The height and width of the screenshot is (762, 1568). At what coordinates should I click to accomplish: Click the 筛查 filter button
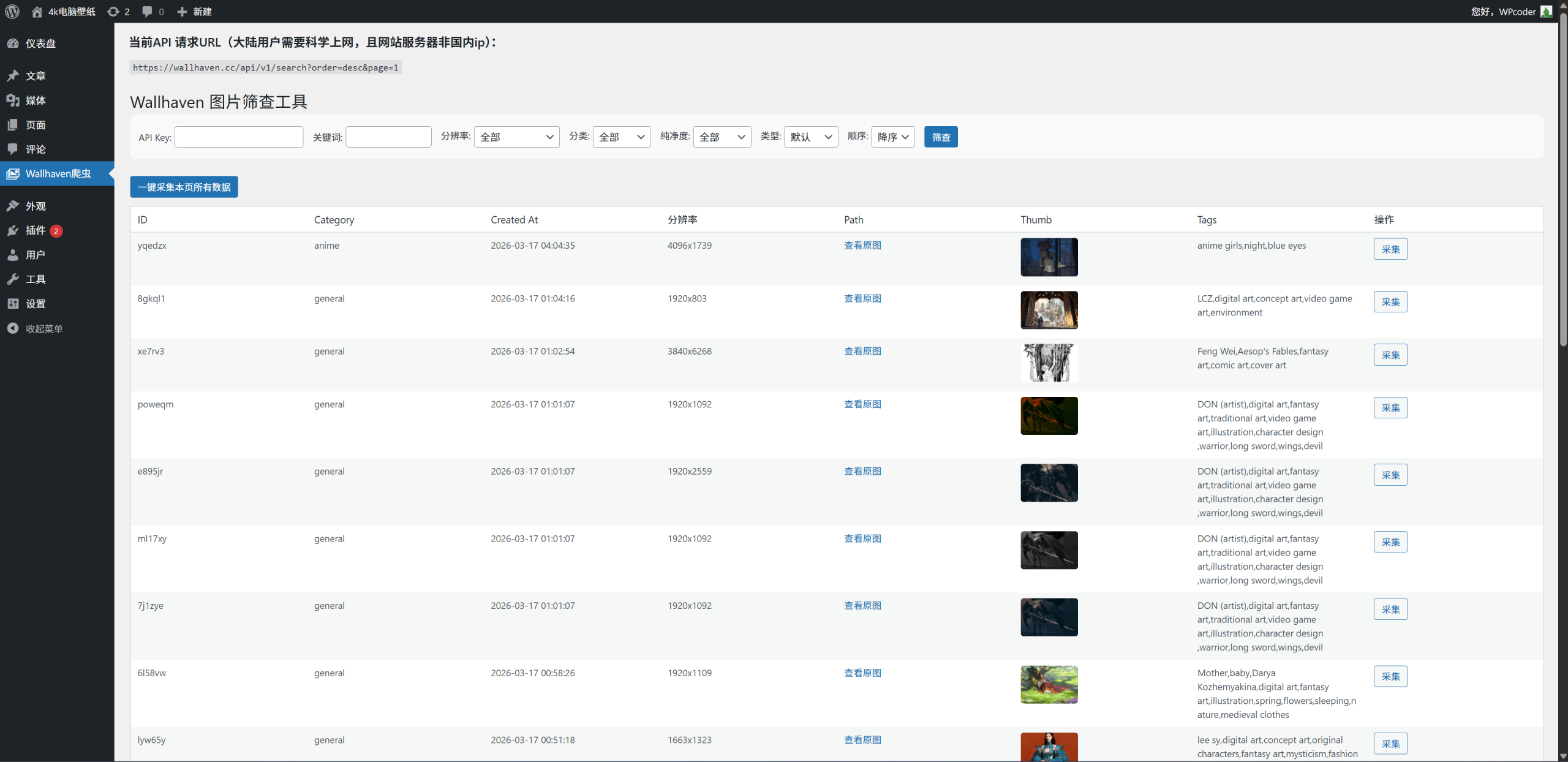pos(940,137)
